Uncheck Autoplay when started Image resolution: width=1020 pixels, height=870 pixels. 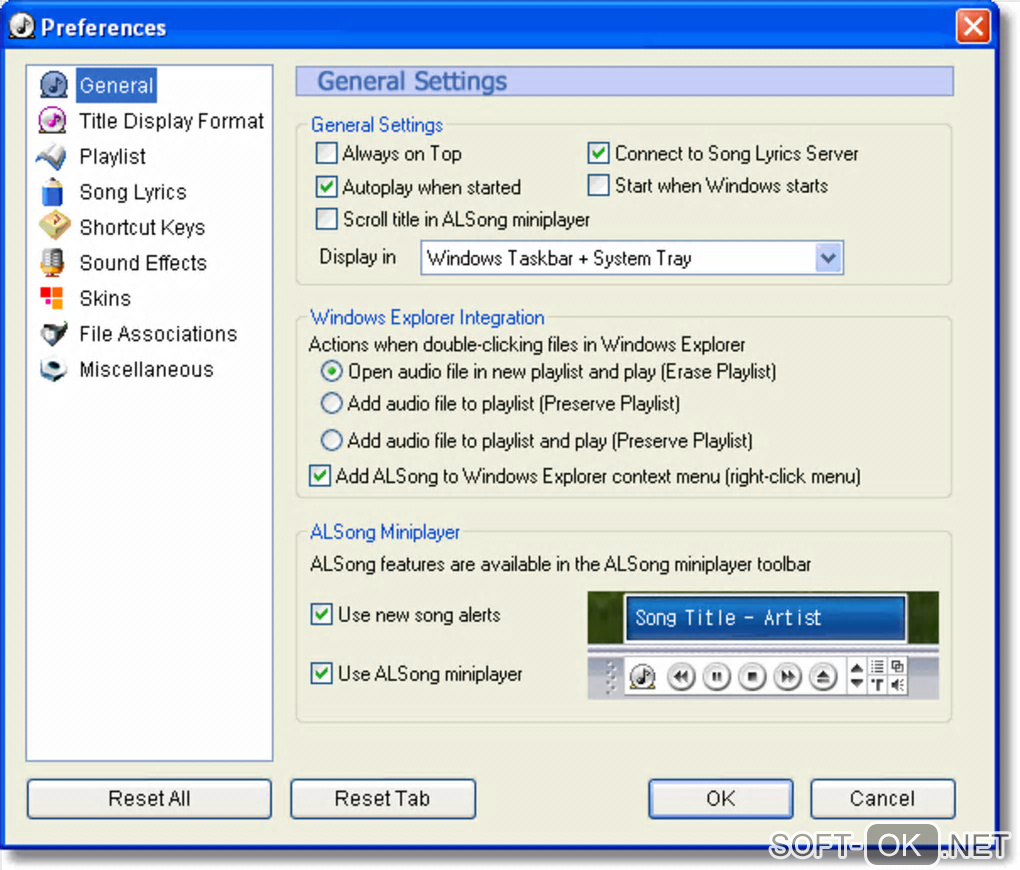(x=326, y=187)
